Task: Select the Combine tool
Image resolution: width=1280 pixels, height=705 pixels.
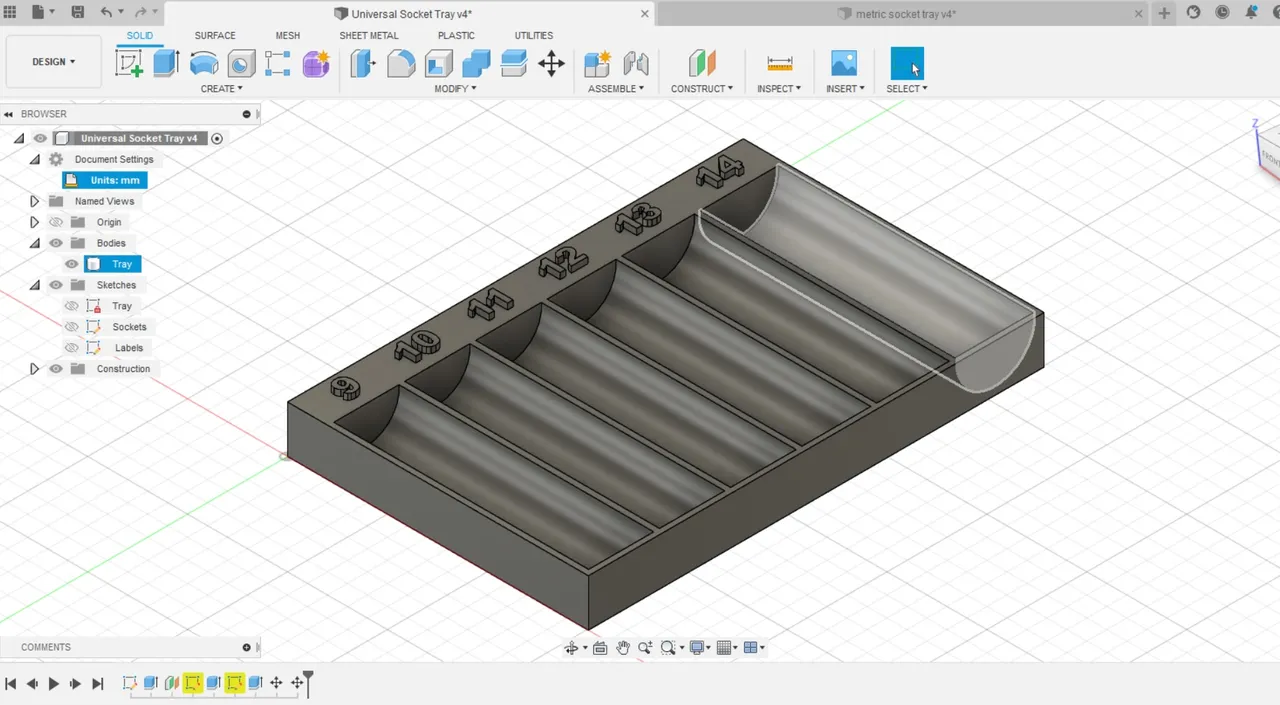Action: [476, 64]
